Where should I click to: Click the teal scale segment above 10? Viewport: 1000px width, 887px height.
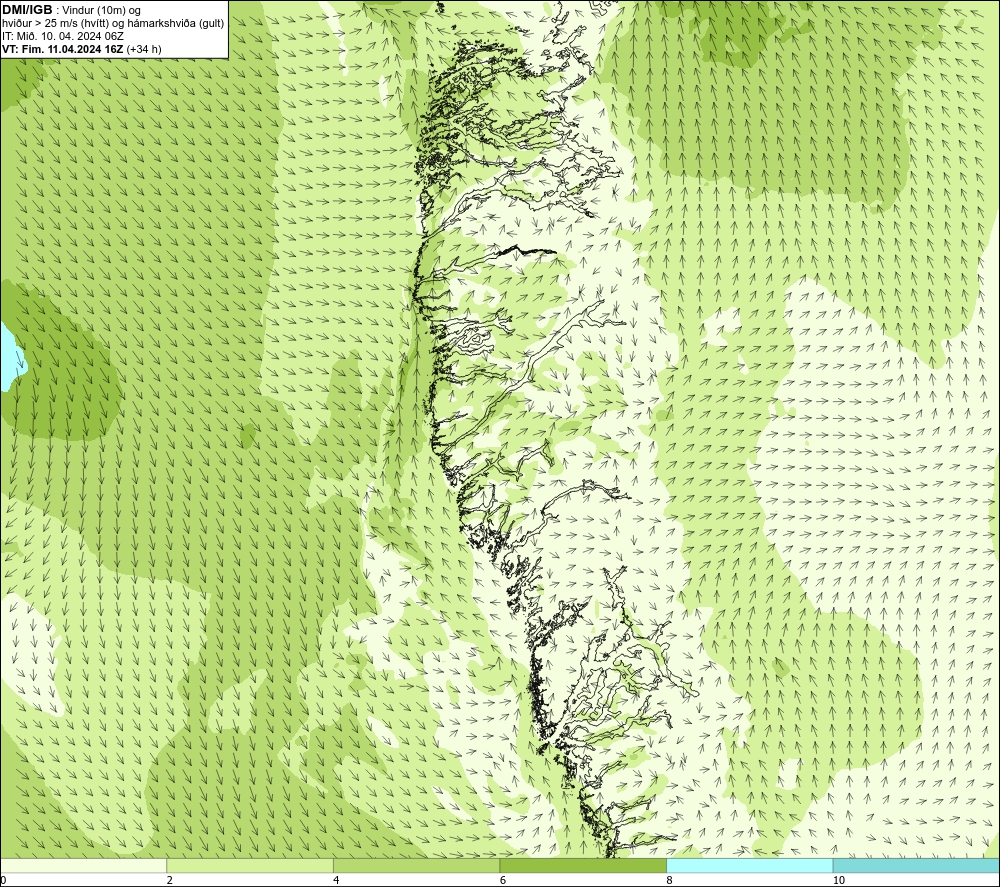pos(916,865)
